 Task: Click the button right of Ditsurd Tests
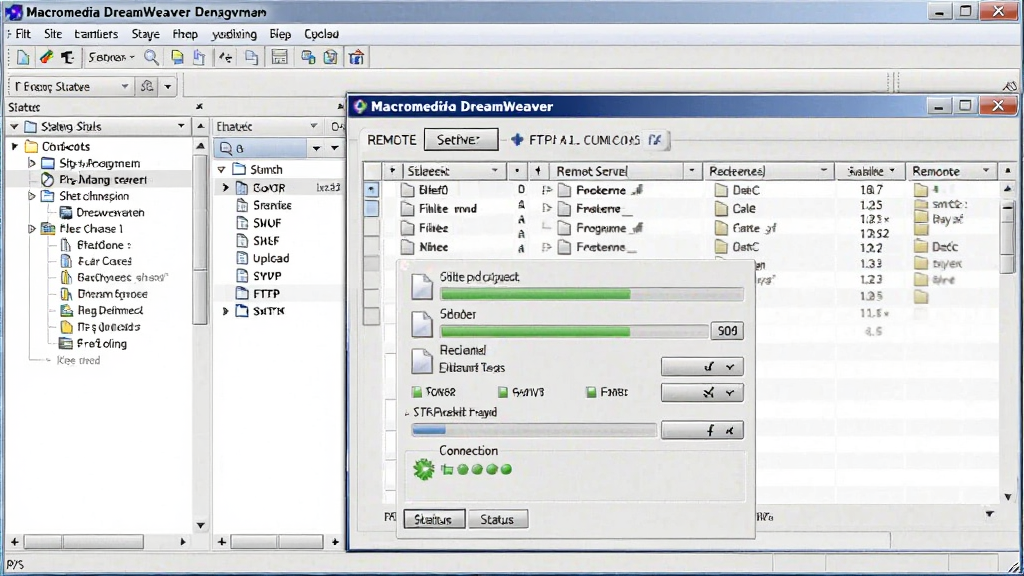click(702, 367)
